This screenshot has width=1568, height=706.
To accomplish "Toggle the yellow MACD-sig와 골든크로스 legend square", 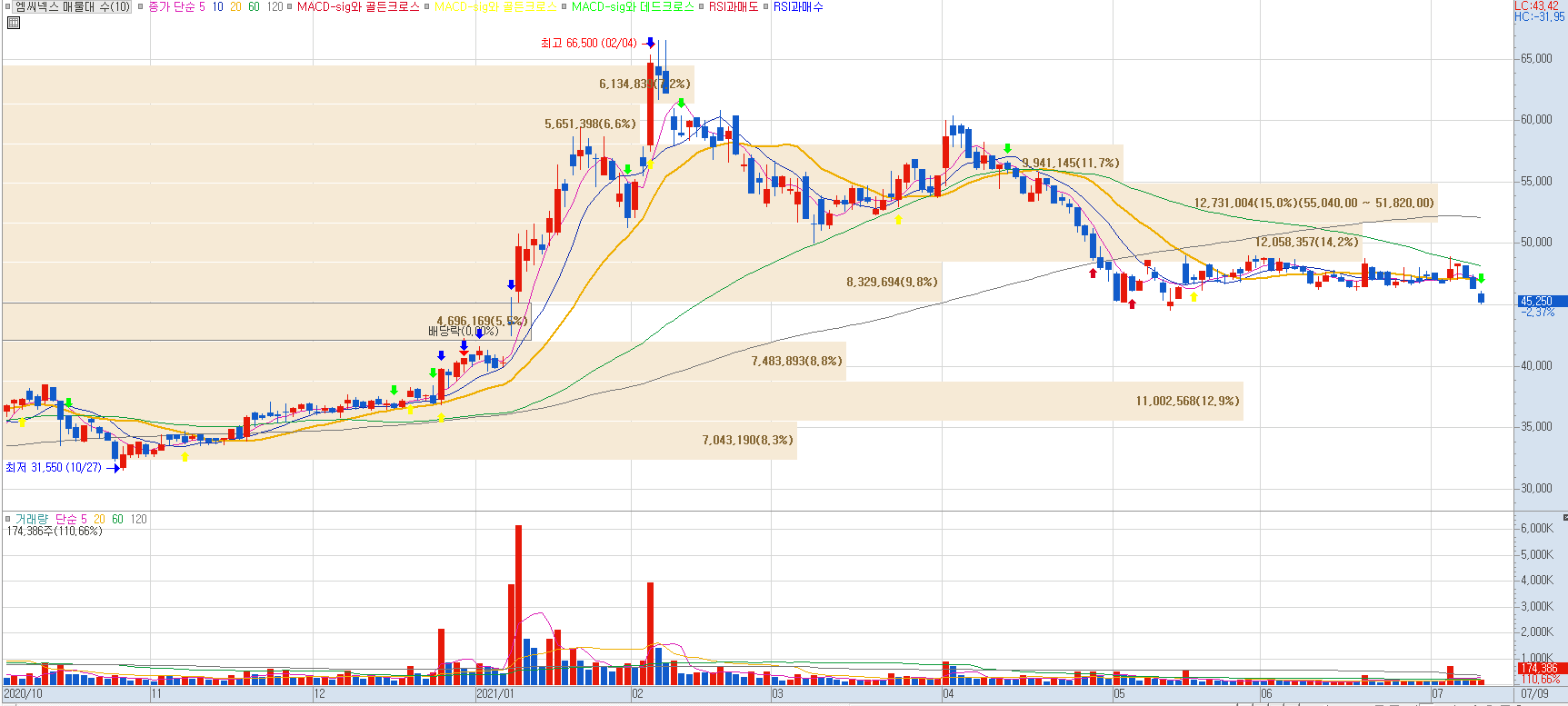I will point(426,7).
